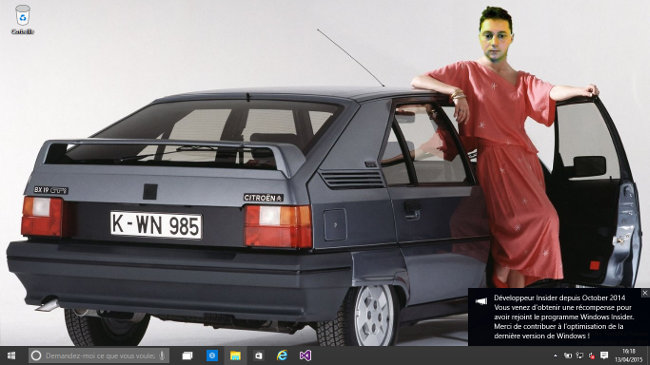Open the Windows Start menu
The height and width of the screenshot is (365, 650).
11,356
